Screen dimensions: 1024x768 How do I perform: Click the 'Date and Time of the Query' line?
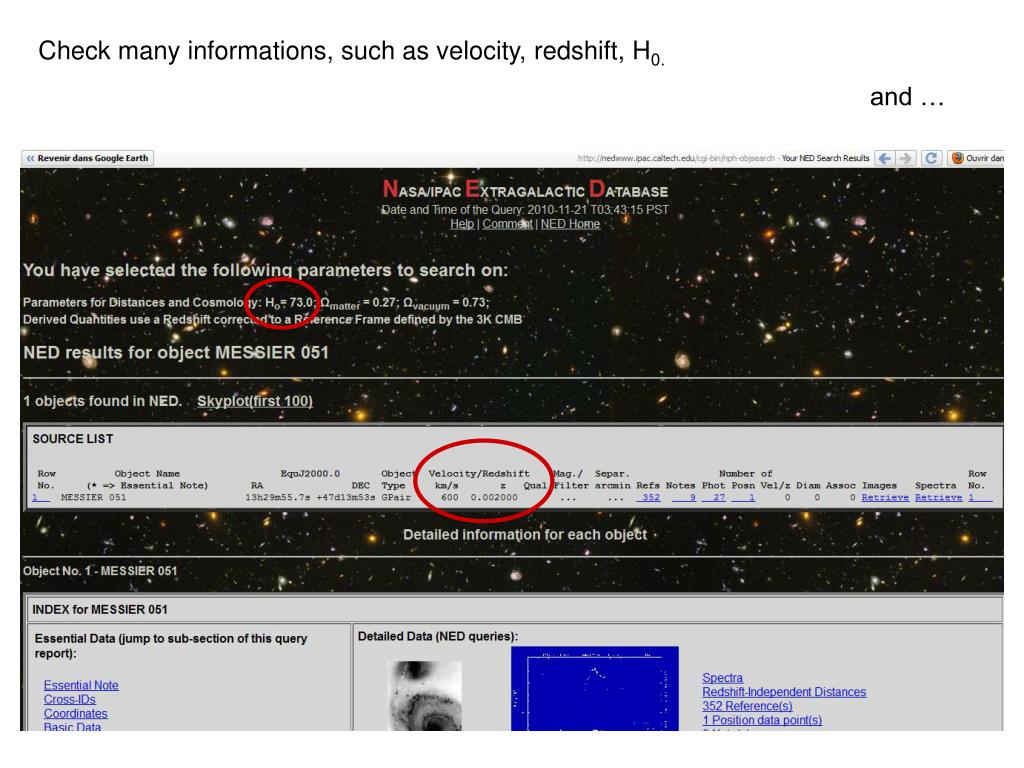coord(525,210)
